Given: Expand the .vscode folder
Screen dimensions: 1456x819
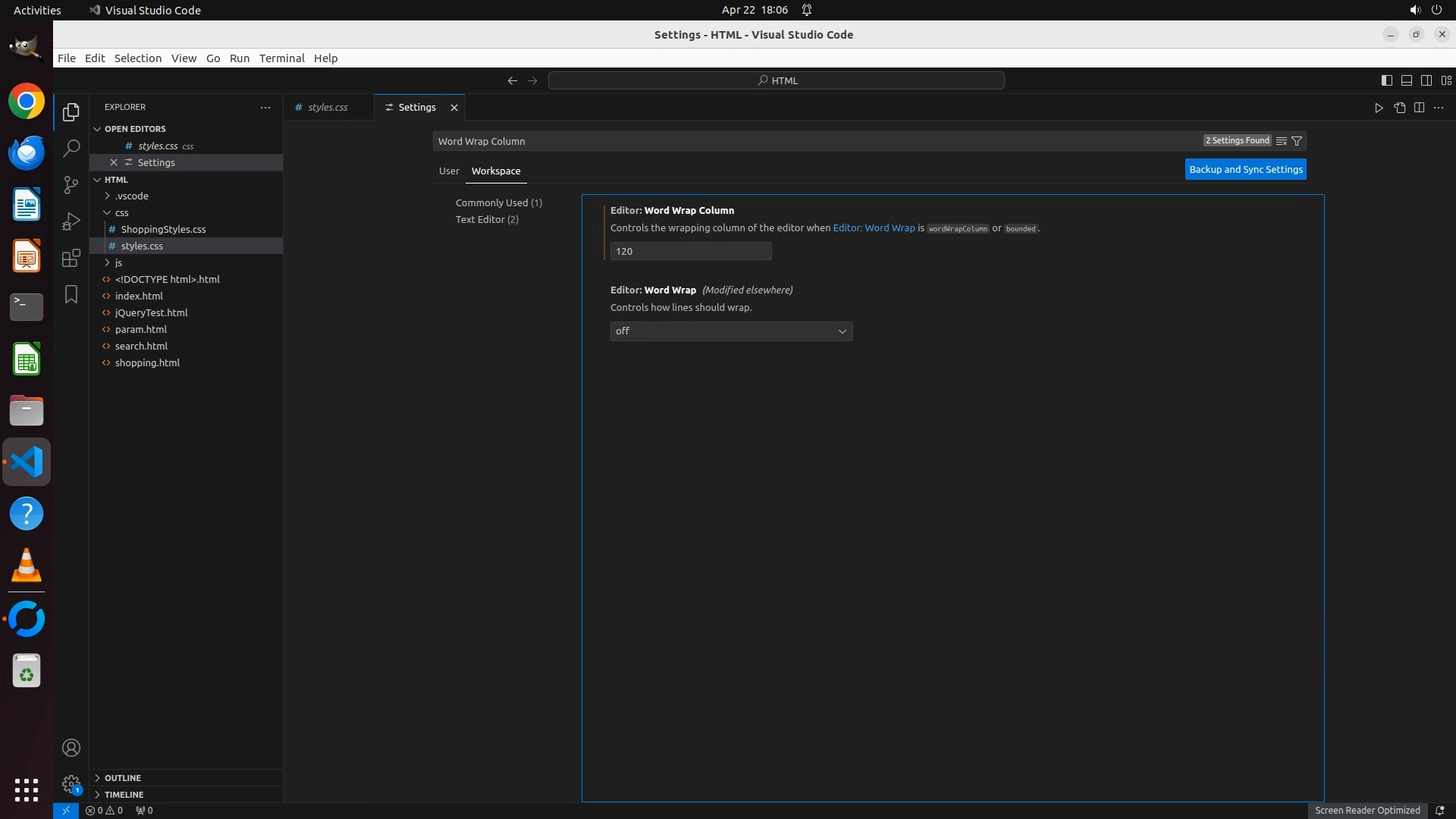Looking at the screenshot, I should click(x=132, y=196).
